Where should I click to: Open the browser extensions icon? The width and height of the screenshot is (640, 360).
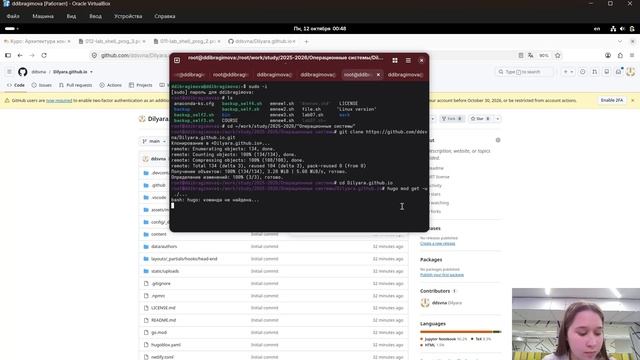620,55
